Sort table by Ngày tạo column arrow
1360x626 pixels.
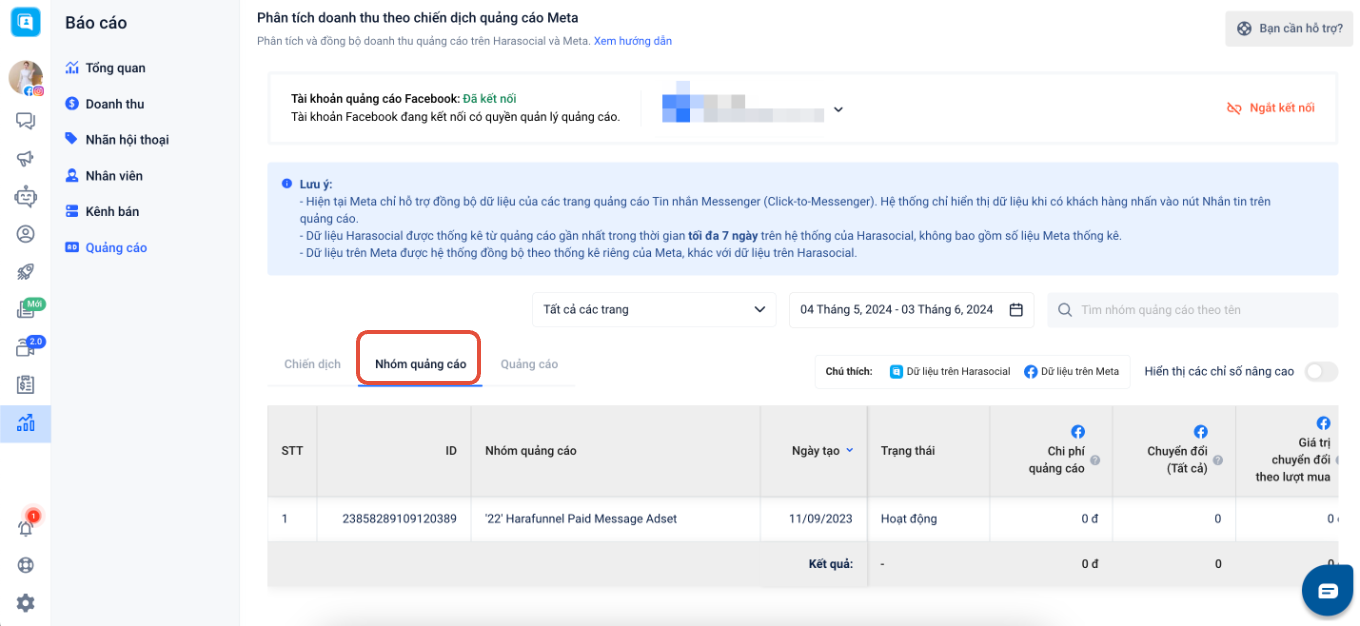point(850,450)
